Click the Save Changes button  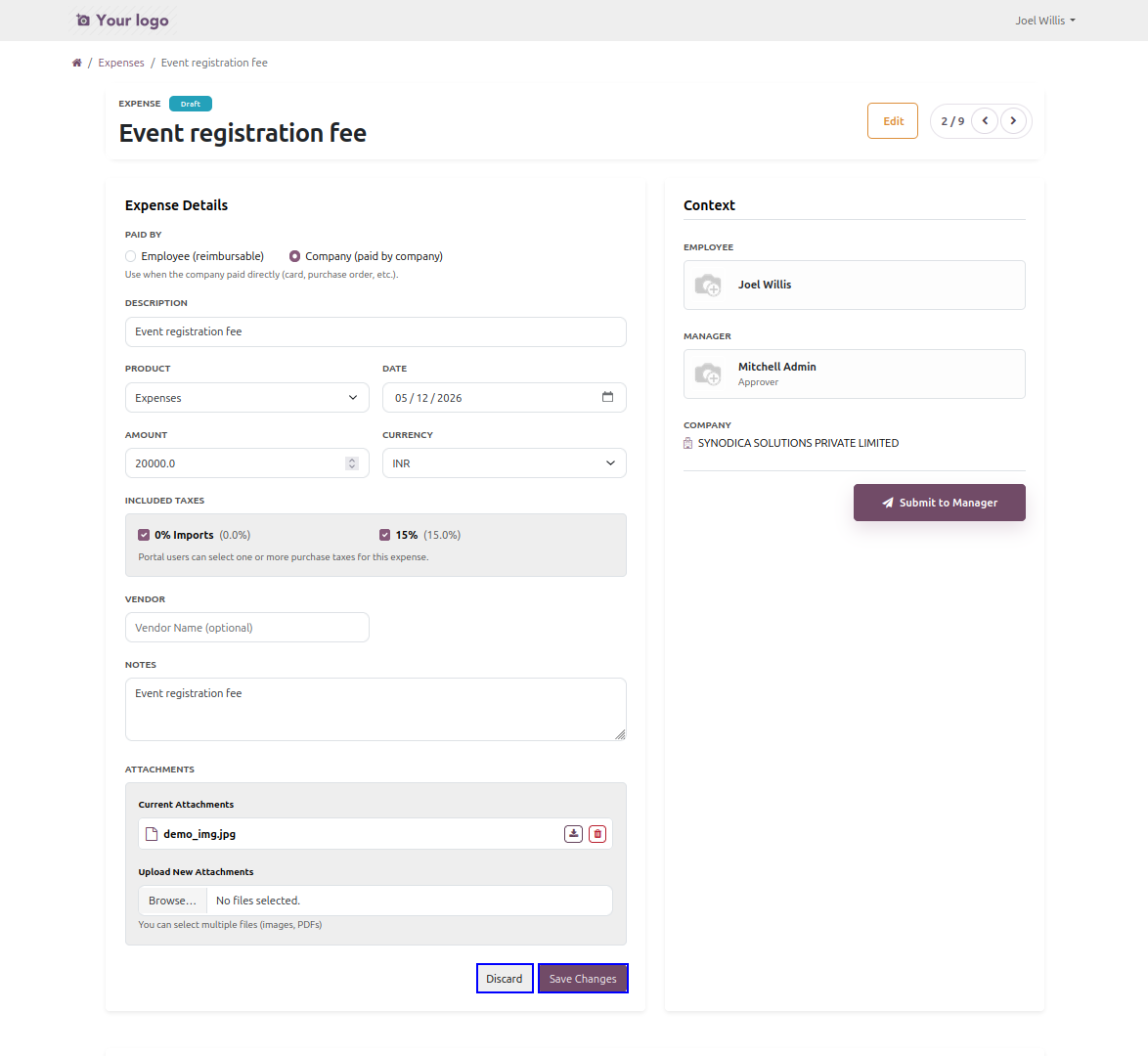[583, 979]
